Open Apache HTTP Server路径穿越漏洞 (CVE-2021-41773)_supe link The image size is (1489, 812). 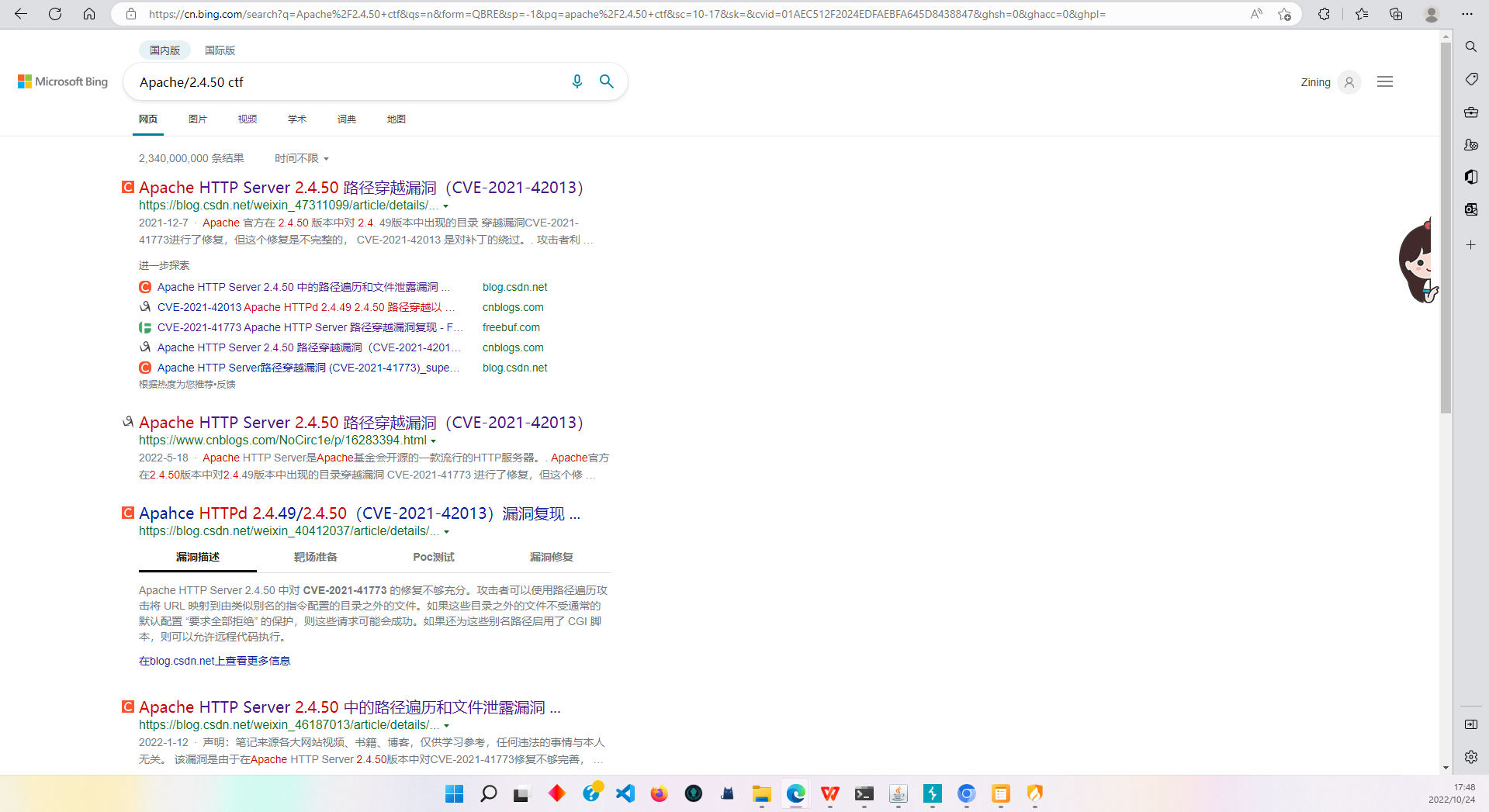(x=308, y=368)
